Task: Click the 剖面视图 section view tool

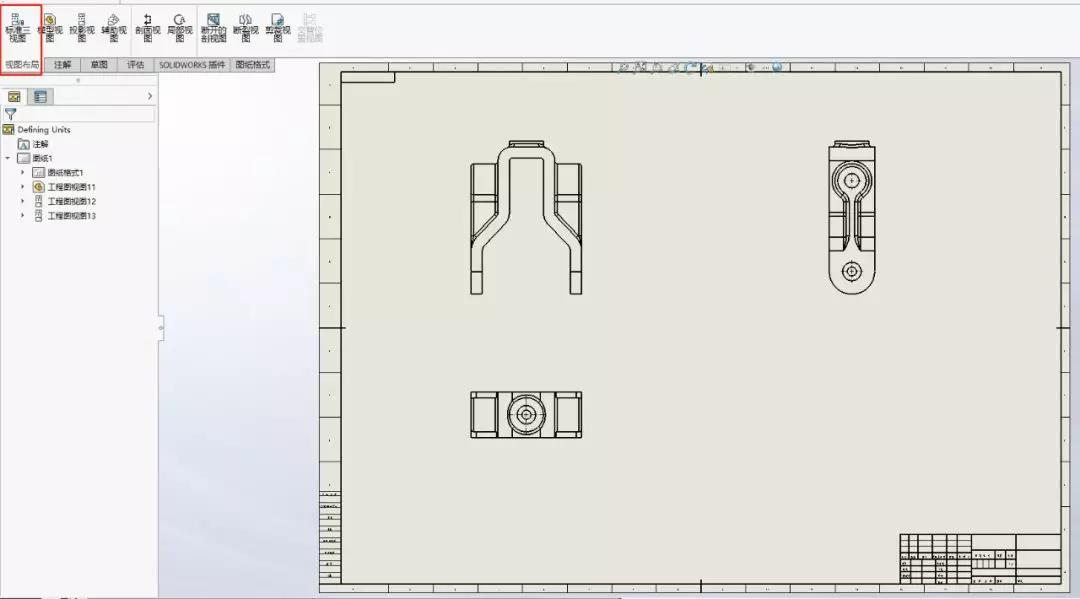Action: tap(148, 28)
